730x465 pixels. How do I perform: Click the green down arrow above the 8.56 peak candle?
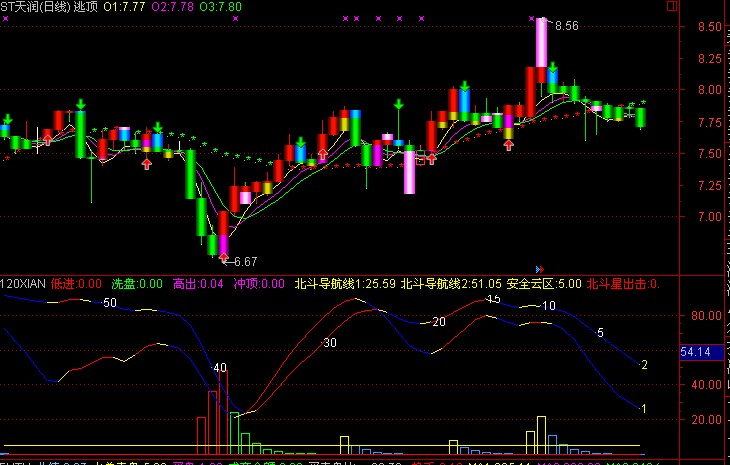(552, 69)
